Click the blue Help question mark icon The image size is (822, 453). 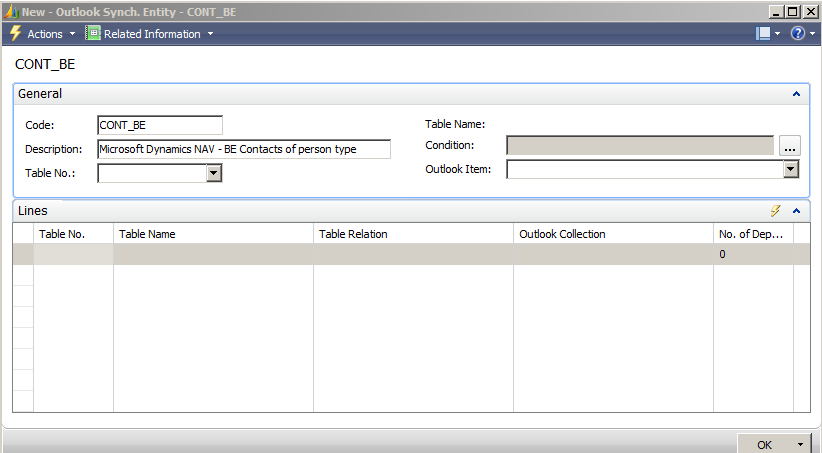pos(797,34)
